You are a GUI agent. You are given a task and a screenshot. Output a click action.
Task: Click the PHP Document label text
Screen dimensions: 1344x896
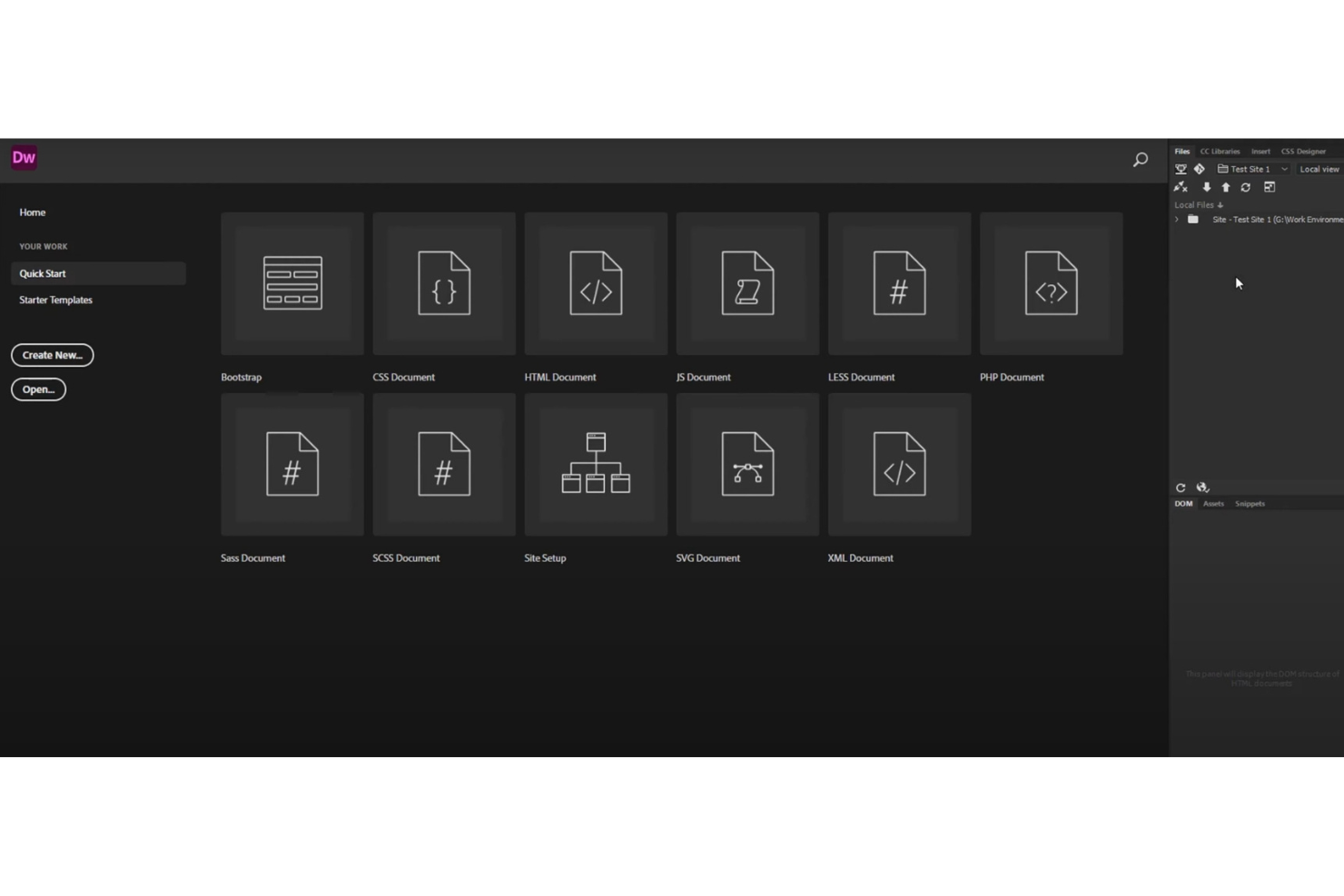coord(1012,378)
